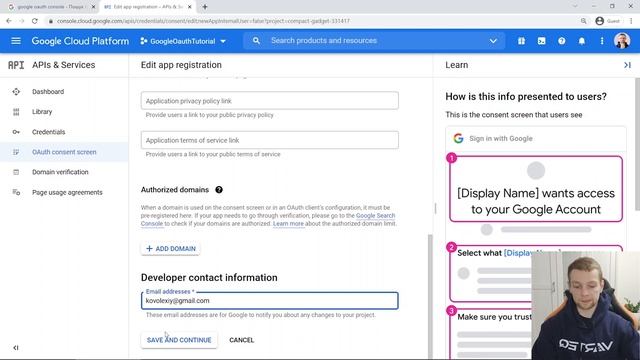Click 'How is this info presented to users?'
The image size is (640, 360).
[x=526, y=97]
